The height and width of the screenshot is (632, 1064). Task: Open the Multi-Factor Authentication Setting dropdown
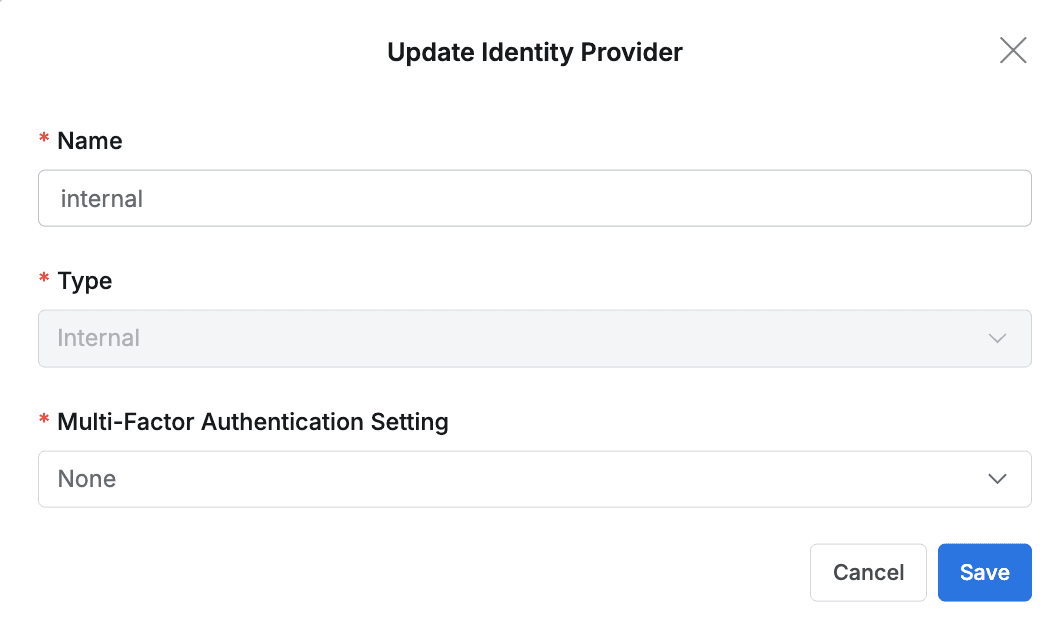(535, 479)
